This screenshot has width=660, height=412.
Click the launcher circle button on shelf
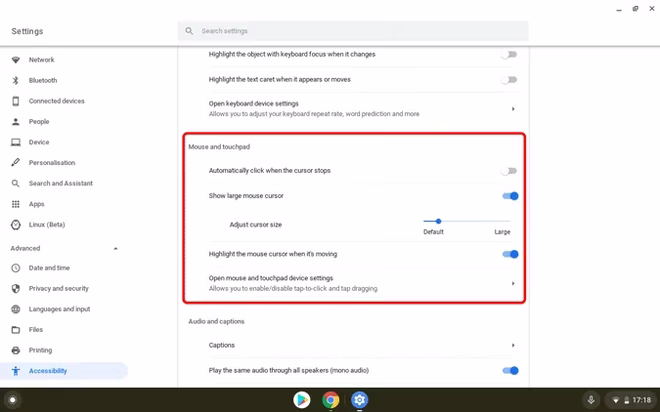13,400
